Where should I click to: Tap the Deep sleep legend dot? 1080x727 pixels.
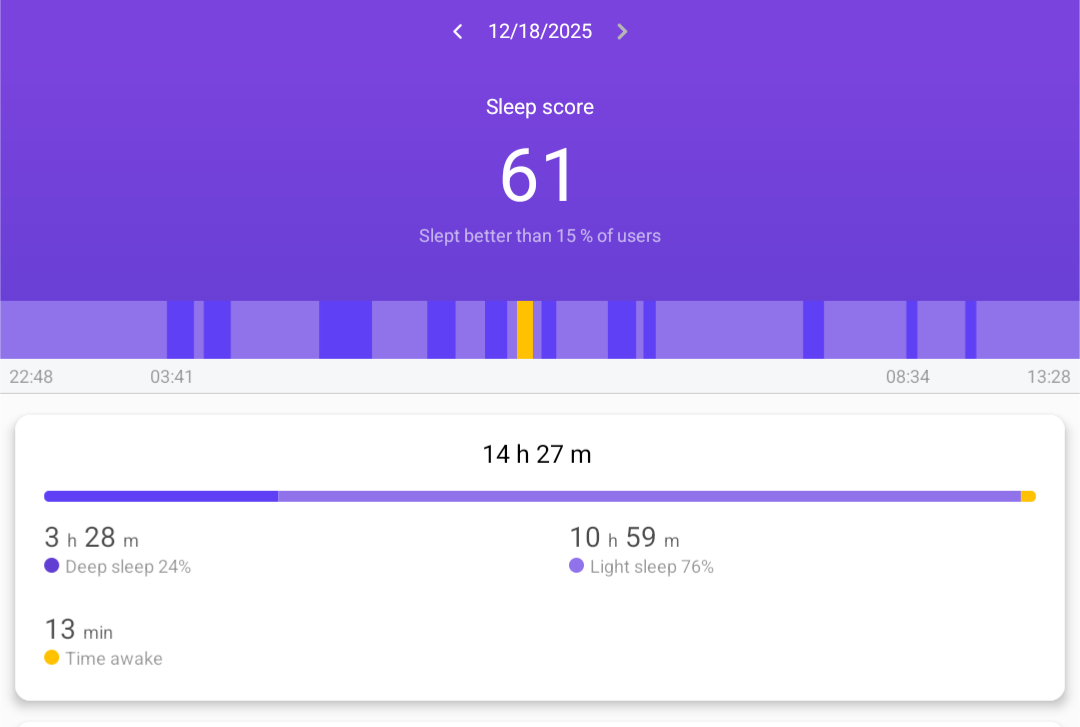click(x=52, y=566)
